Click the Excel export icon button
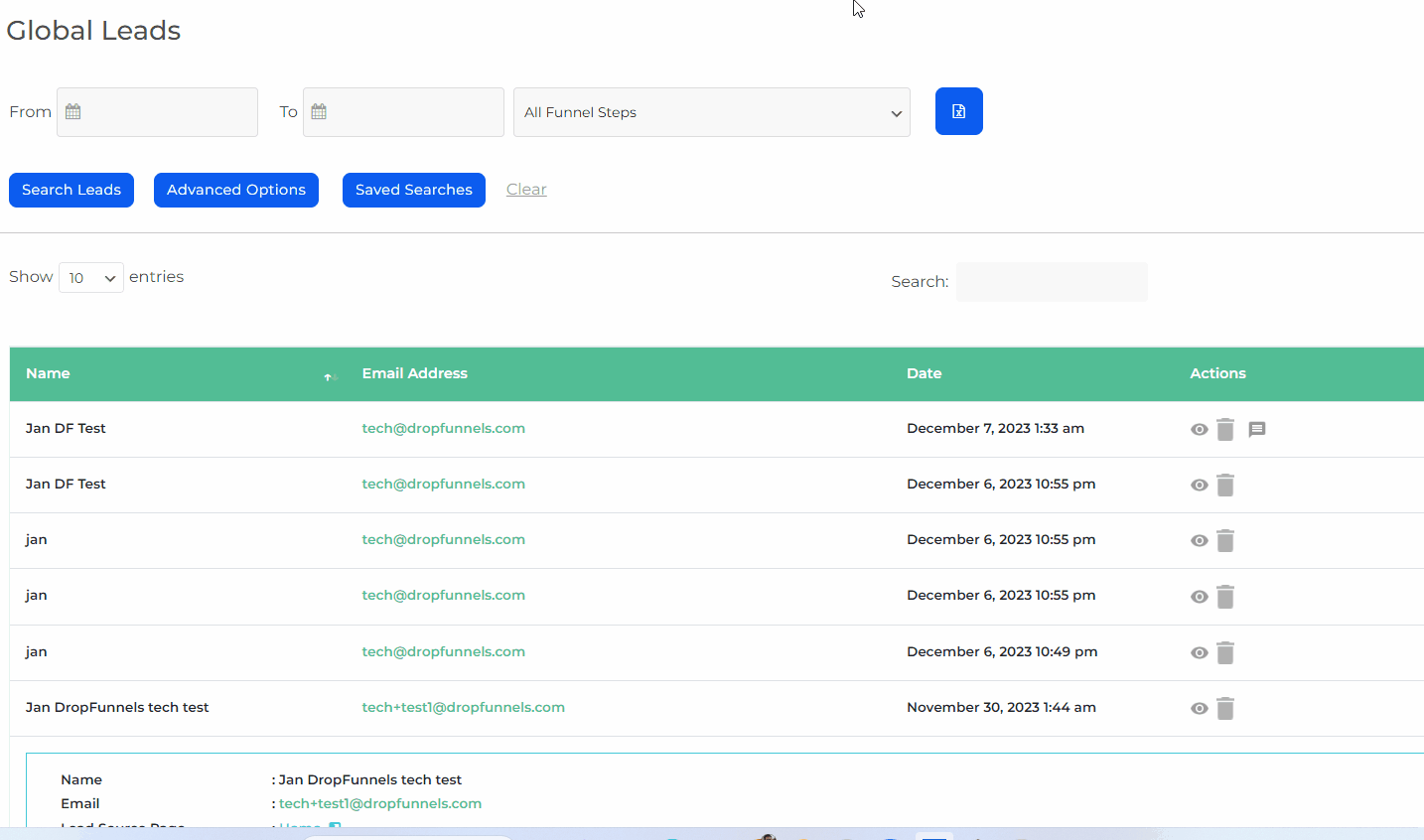 pos(958,111)
